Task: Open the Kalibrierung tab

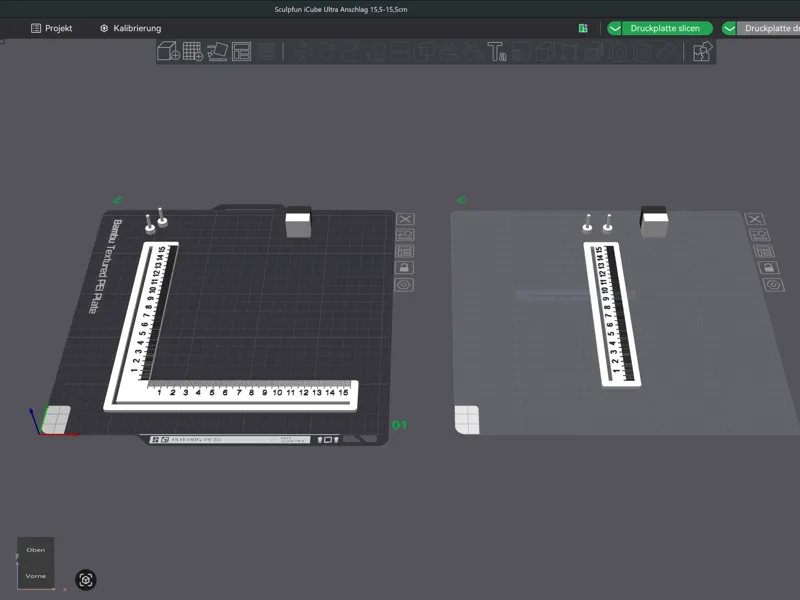Action: point(131,29)
